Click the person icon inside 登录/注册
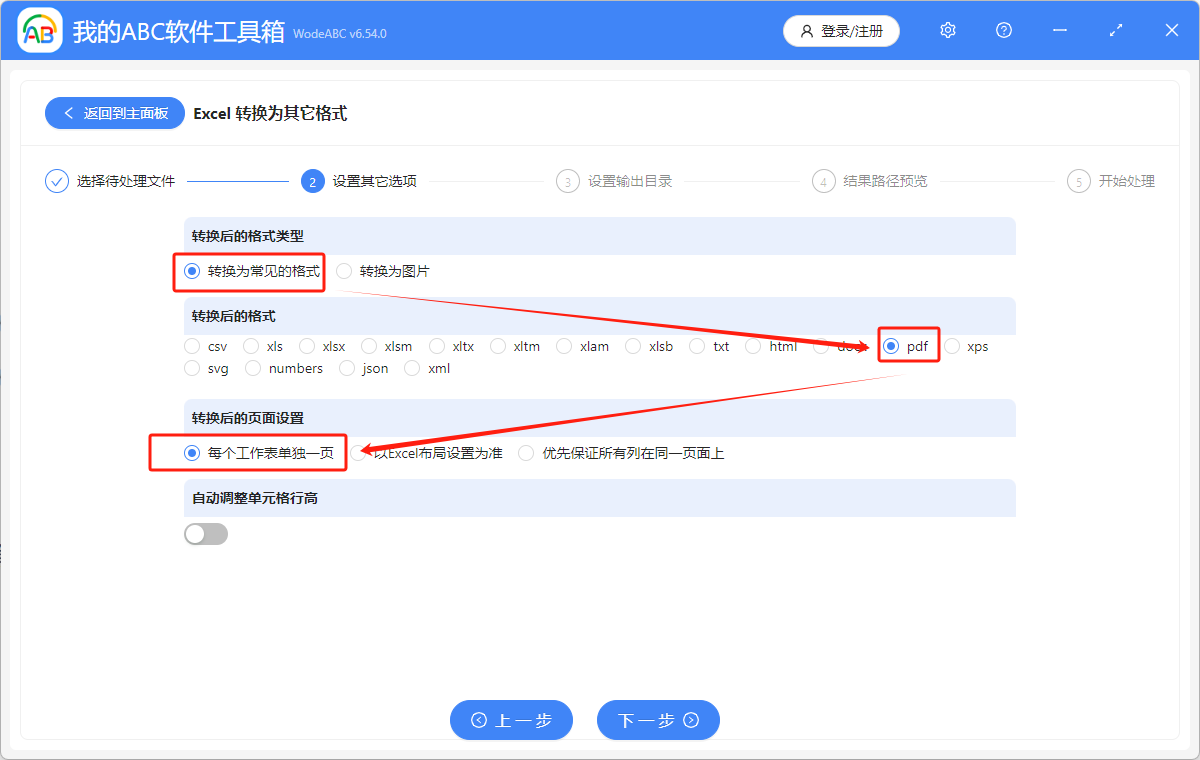The width and height of the screenshot is (1200, 760). [x=806, y=31]
